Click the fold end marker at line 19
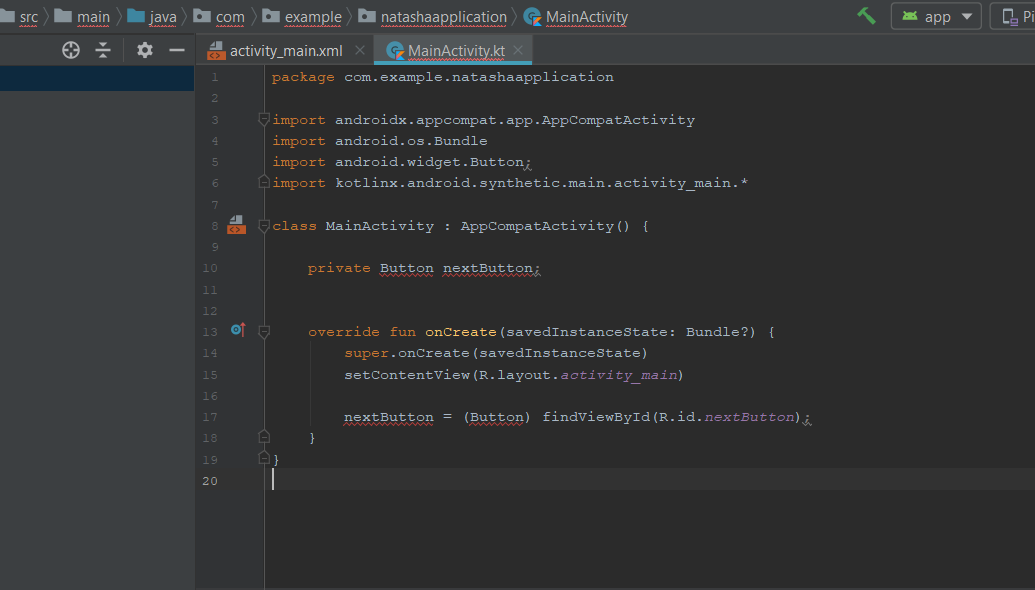The height and width of the screenshot is (590, 1035). click(x=263, y=458)
